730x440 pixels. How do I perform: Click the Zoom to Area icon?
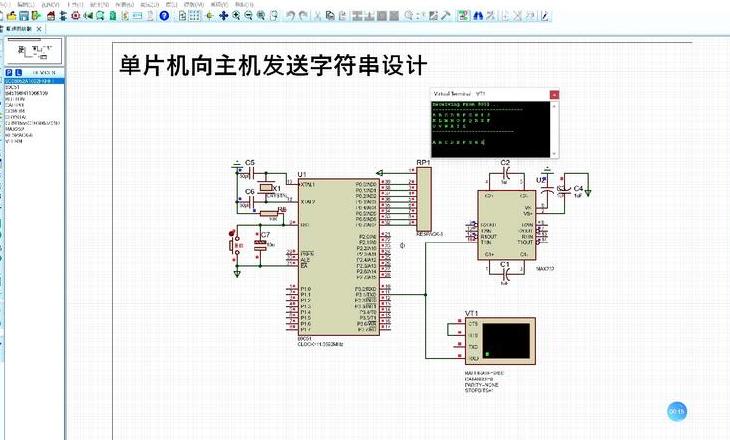point(274,16)
